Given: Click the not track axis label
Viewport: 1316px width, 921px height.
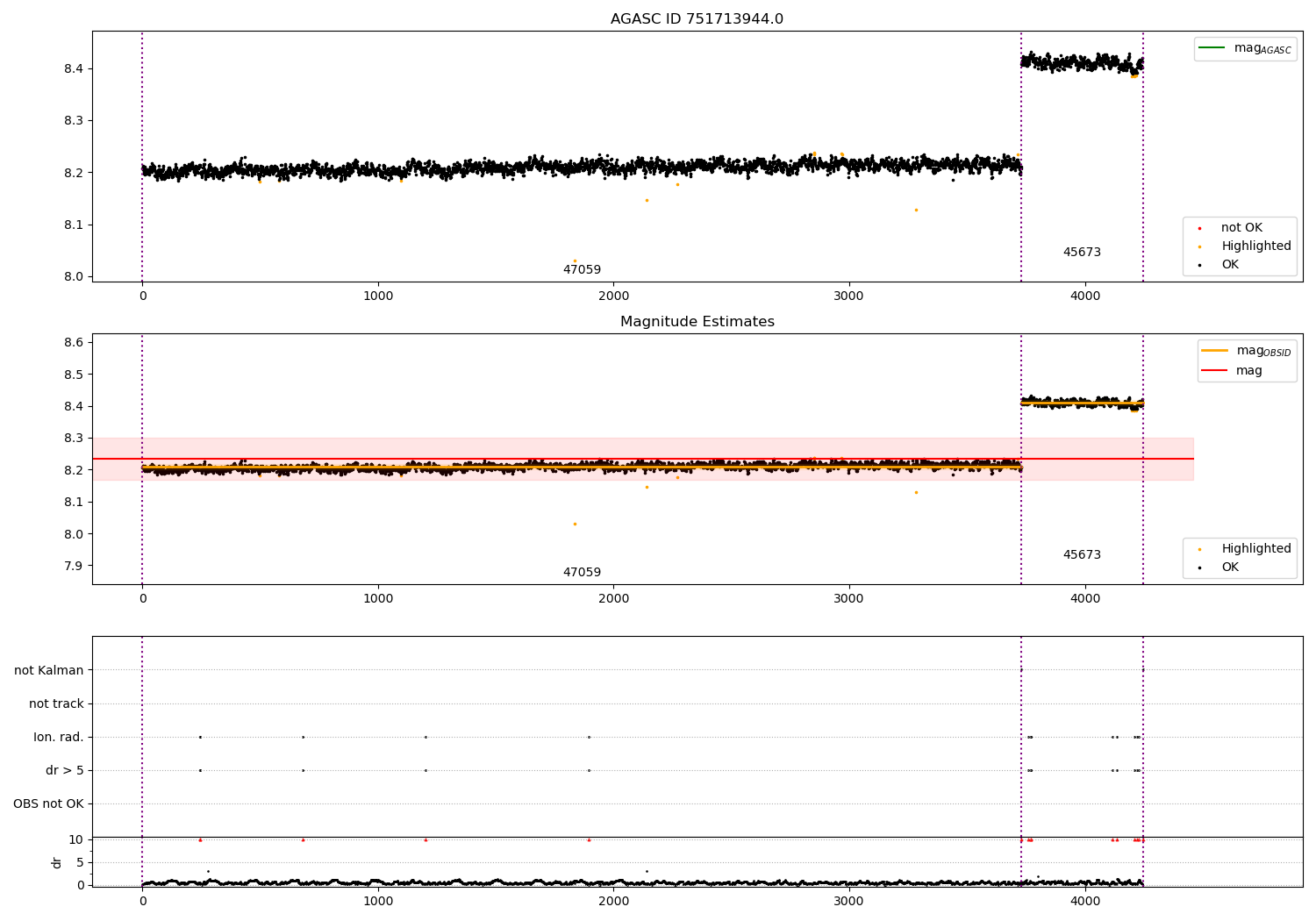Looking at the screenshot, I should pos(56,703).
